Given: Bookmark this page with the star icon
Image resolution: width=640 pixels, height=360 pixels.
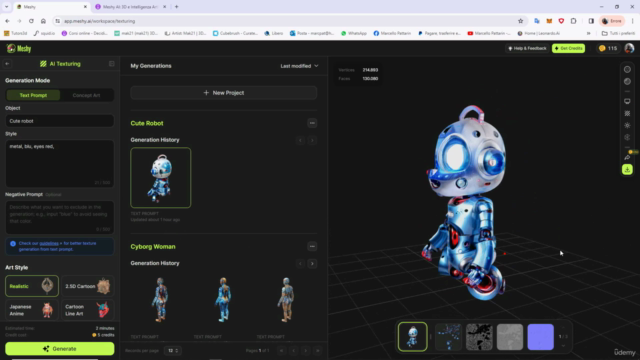Looking at the screenshot, I should pos(520,21).
